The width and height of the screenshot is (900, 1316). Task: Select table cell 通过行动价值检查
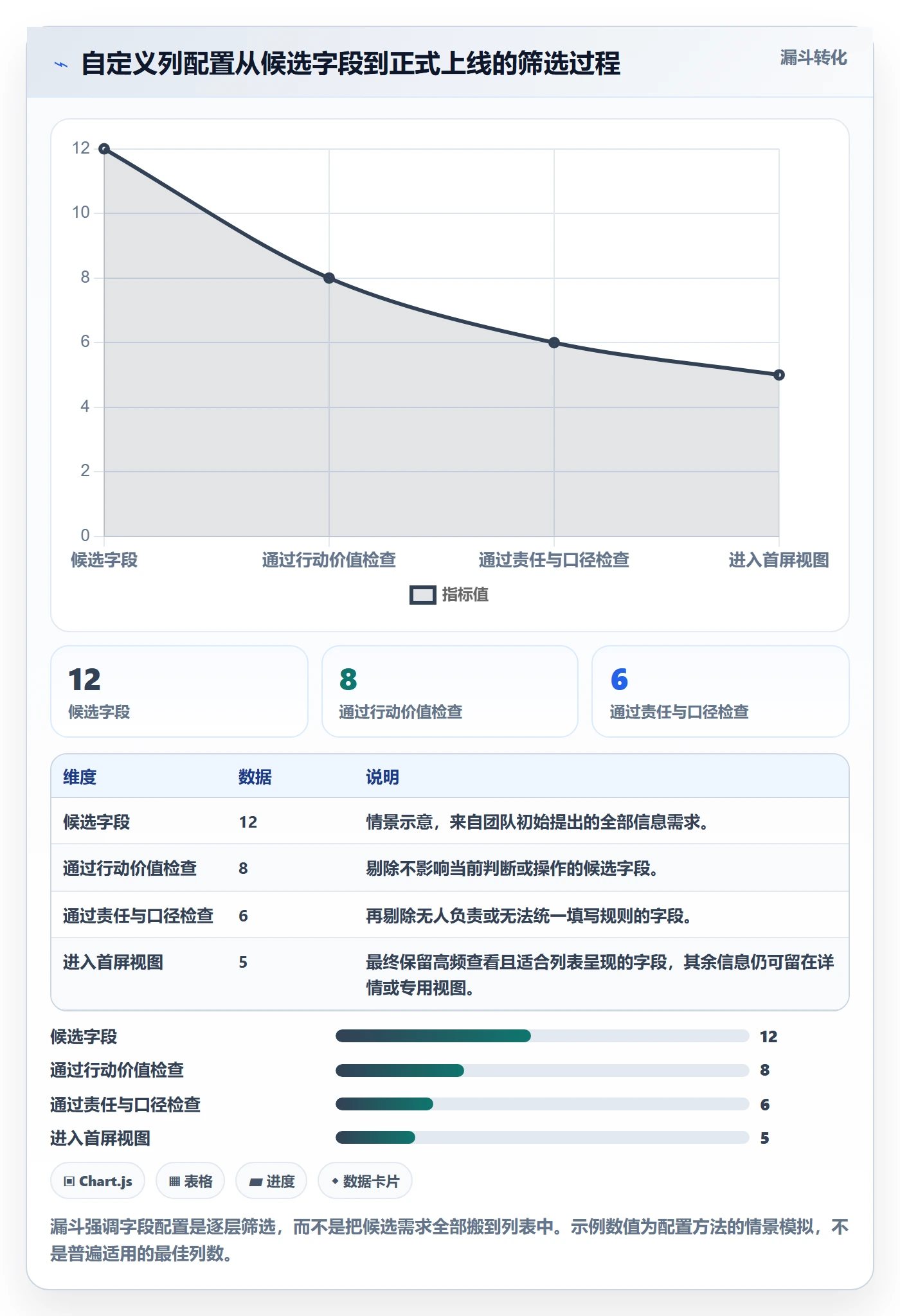point(130,868)
